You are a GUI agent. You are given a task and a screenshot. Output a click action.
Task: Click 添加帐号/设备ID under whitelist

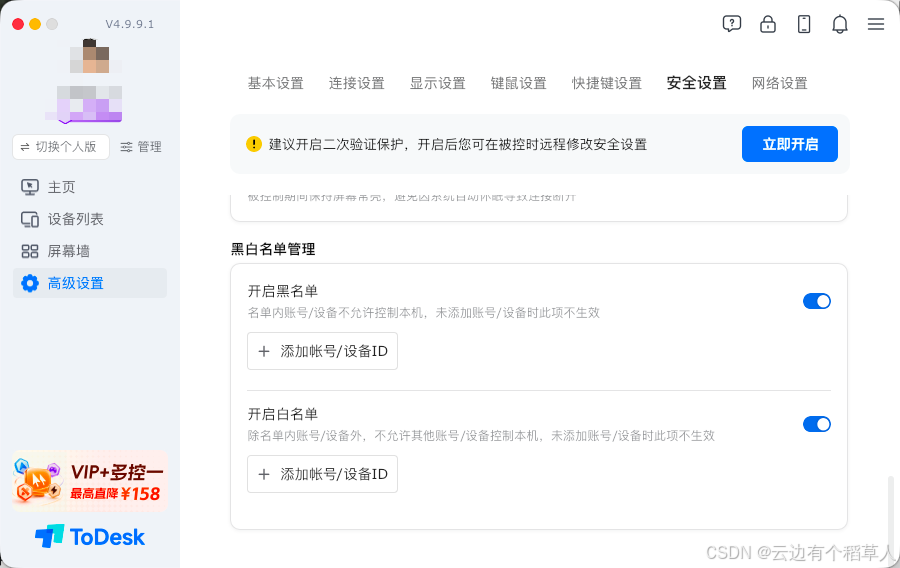[x=323, y=474]
